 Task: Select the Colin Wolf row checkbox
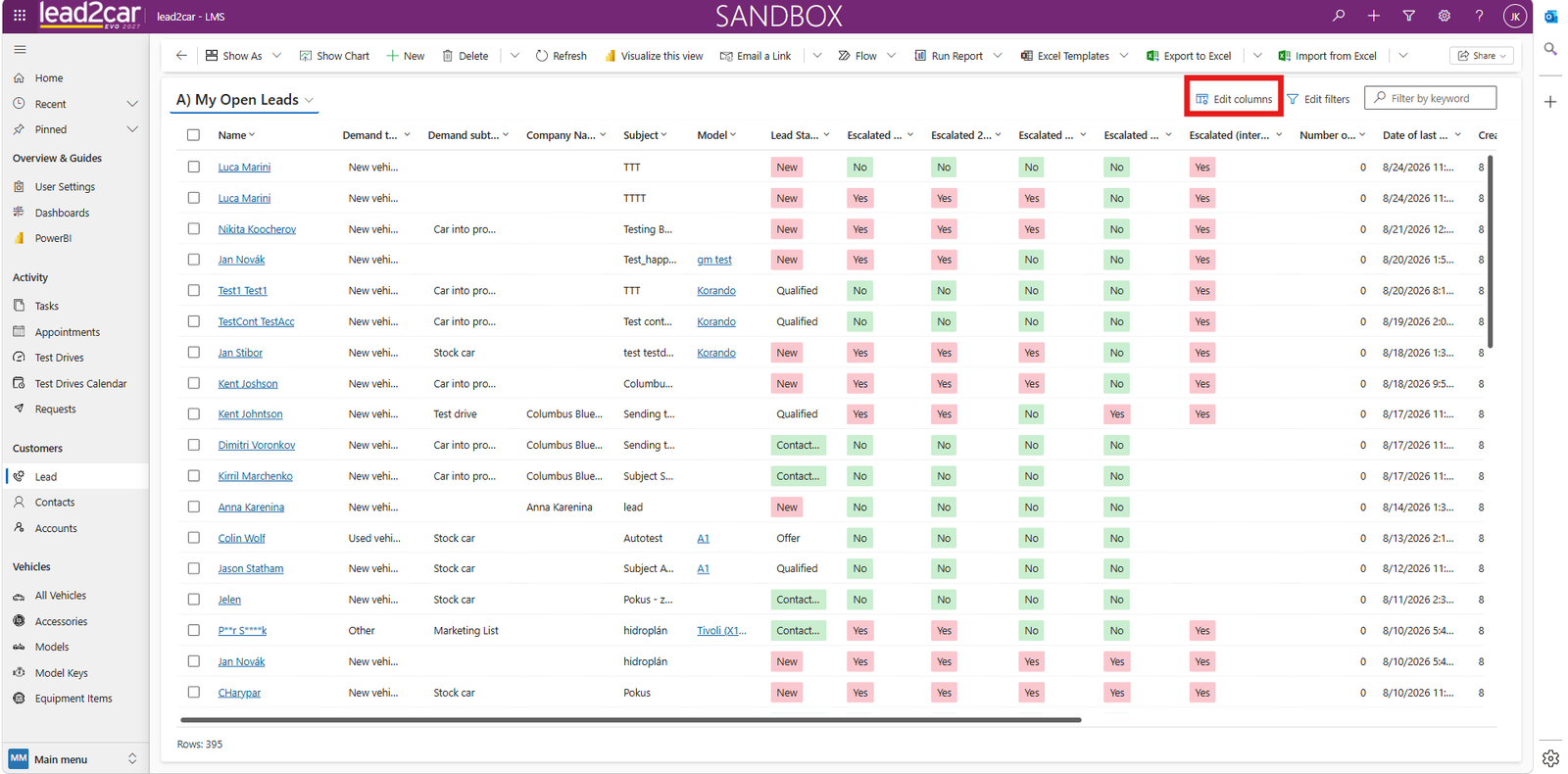click(193, 538)
